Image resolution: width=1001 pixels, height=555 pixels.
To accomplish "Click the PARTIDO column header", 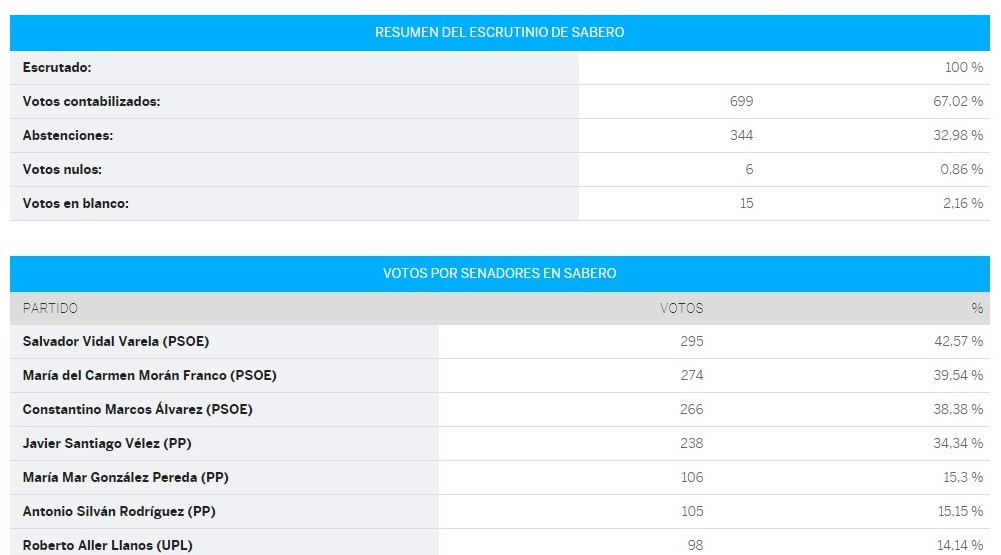I will 50,308.
